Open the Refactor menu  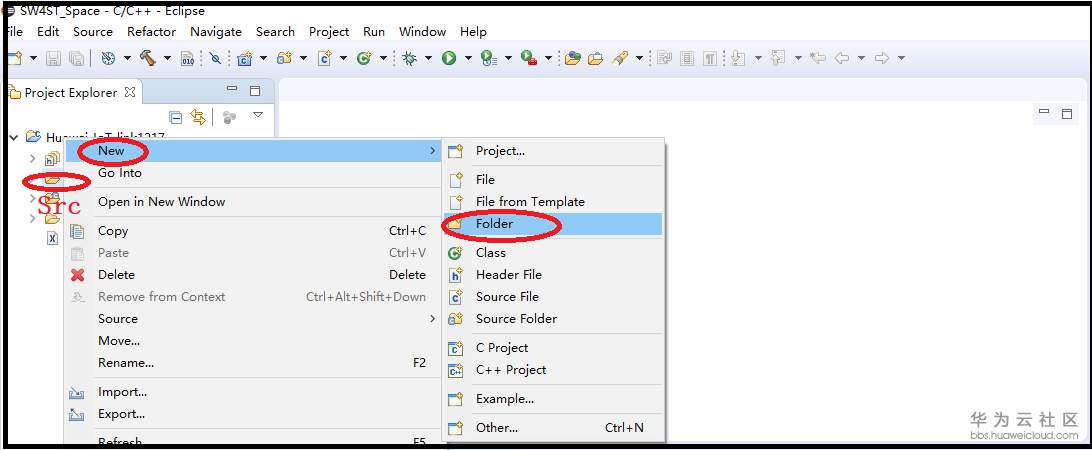pos(151,31)
